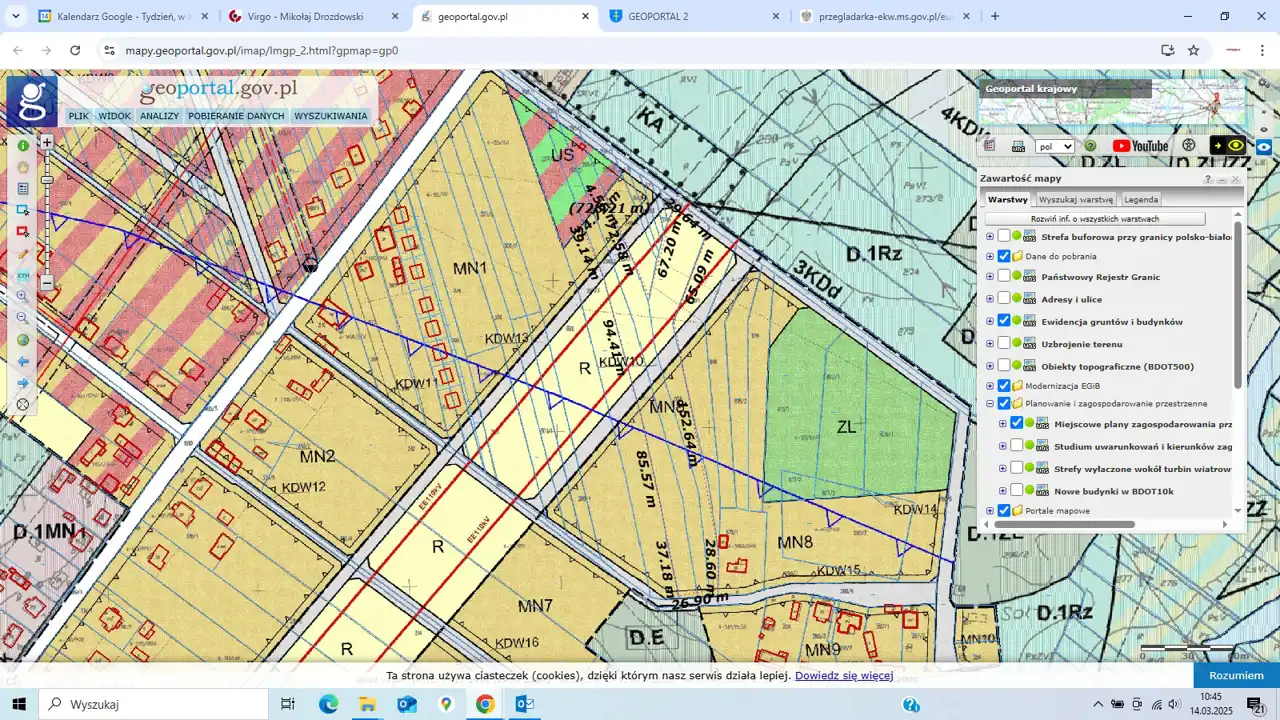
Task: Go to previous map view arrow
Action: click(23, 361)
